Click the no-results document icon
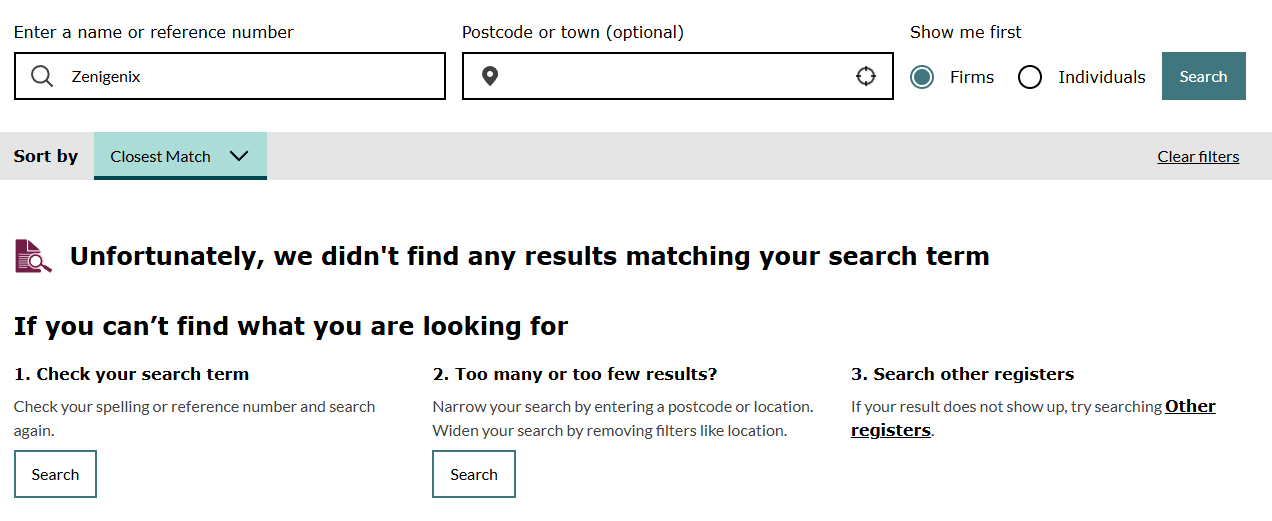This screenshot has height=521, width=1272. point(33,256)
